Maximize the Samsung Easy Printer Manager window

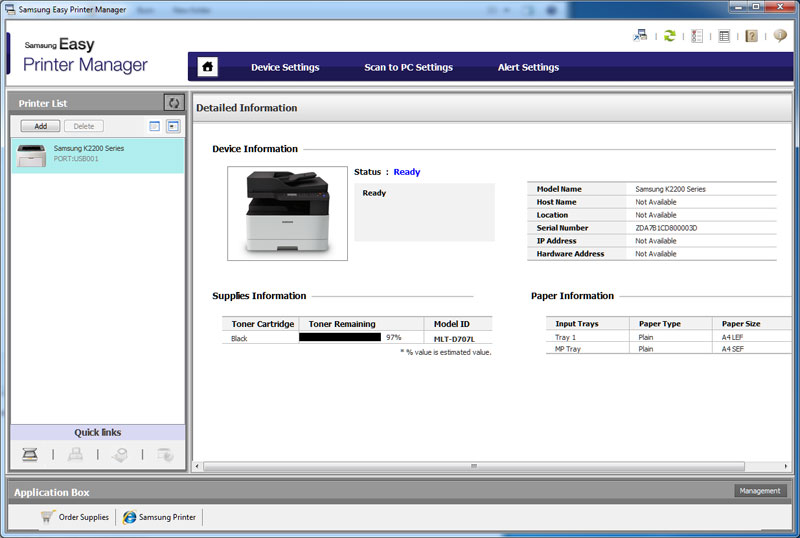[x=756, y=7]
